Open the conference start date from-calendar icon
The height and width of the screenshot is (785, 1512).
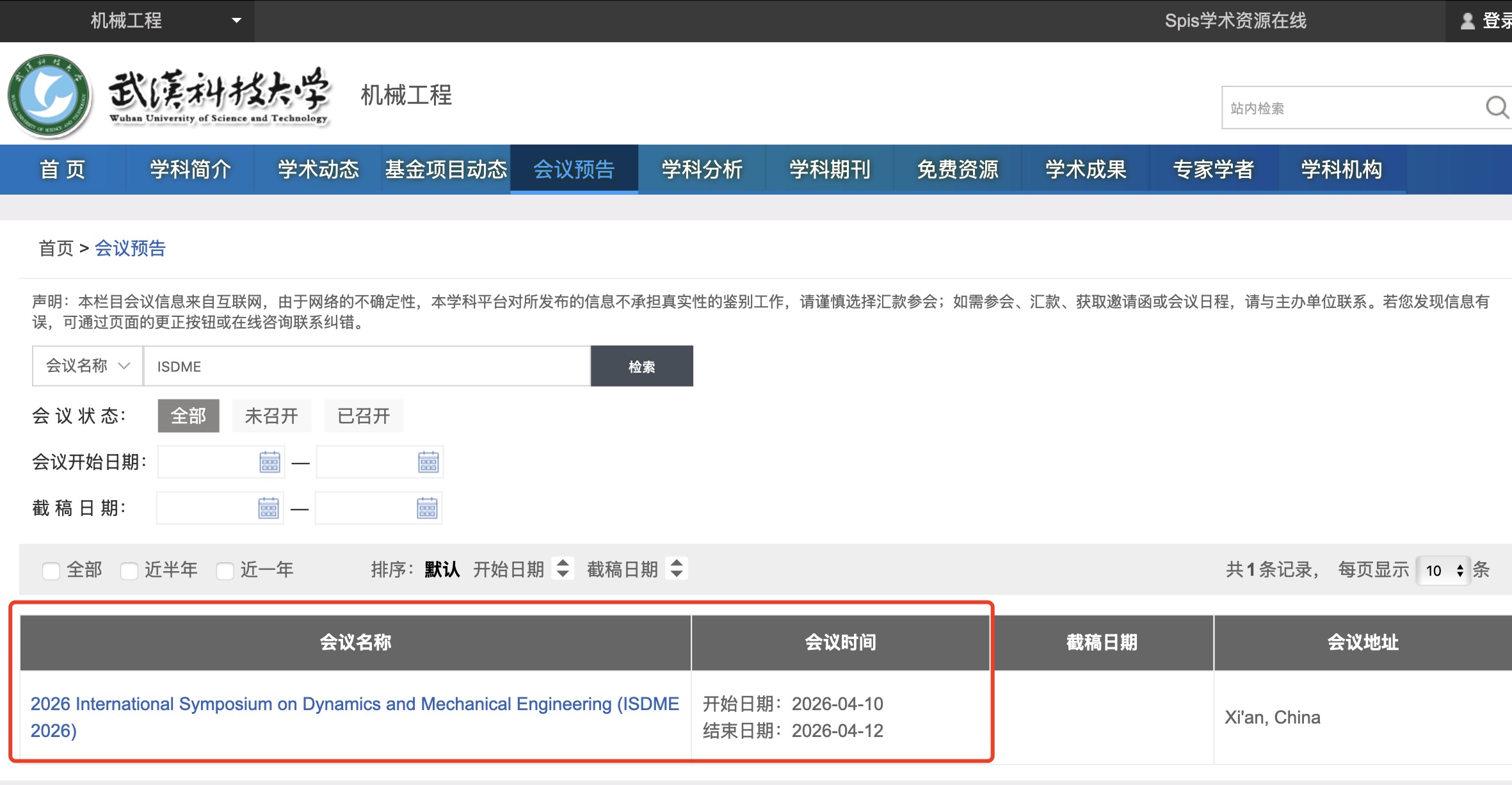[269, 462]
